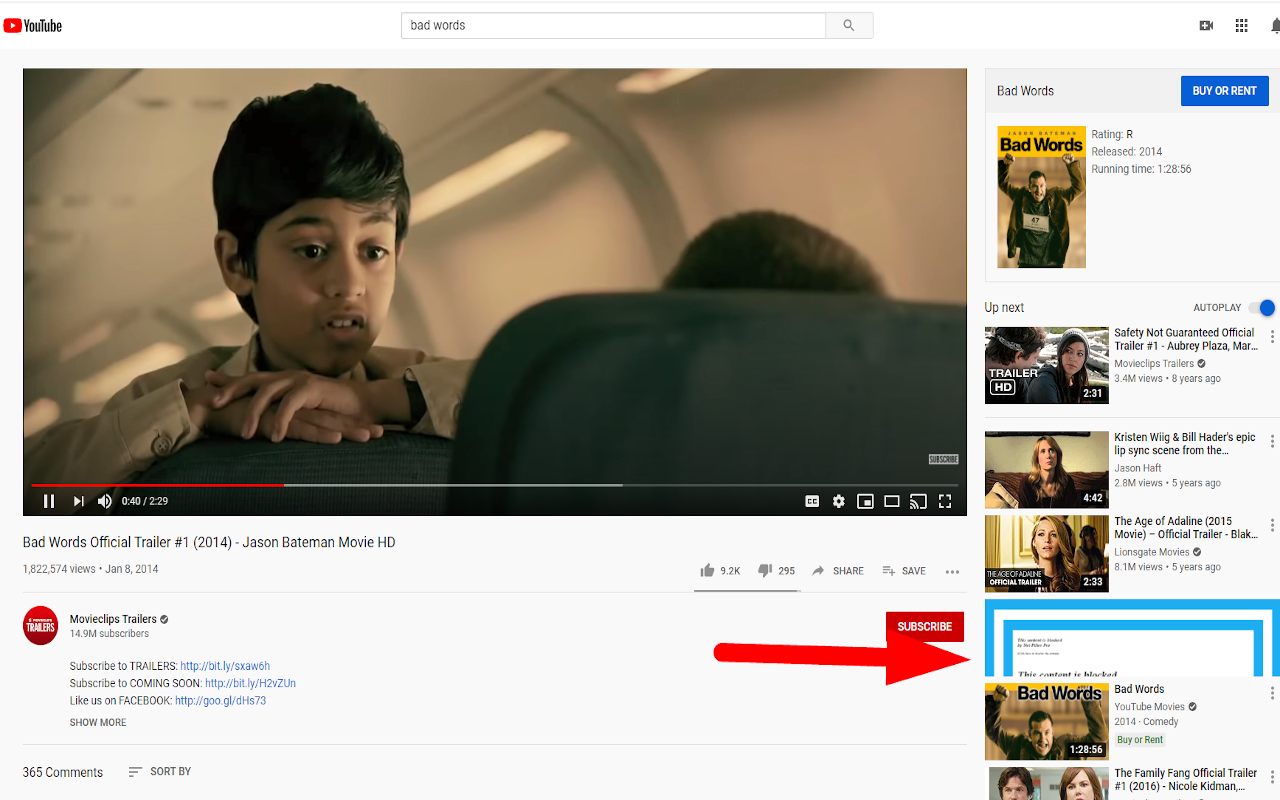Viewport: 1280px width, 800px height.
Task: Click the Bad Words title in the movie card
Action: tap(1025, 91)
